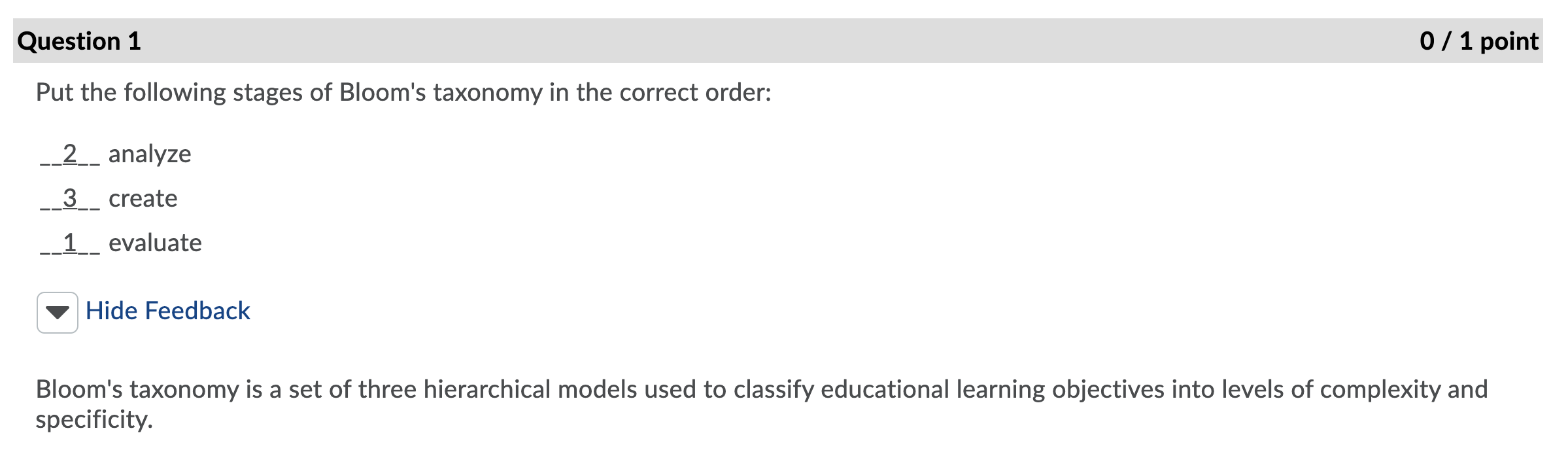
Task: Click the answer blank numbered 1 beside evaluate
Action: click(70, 243)
